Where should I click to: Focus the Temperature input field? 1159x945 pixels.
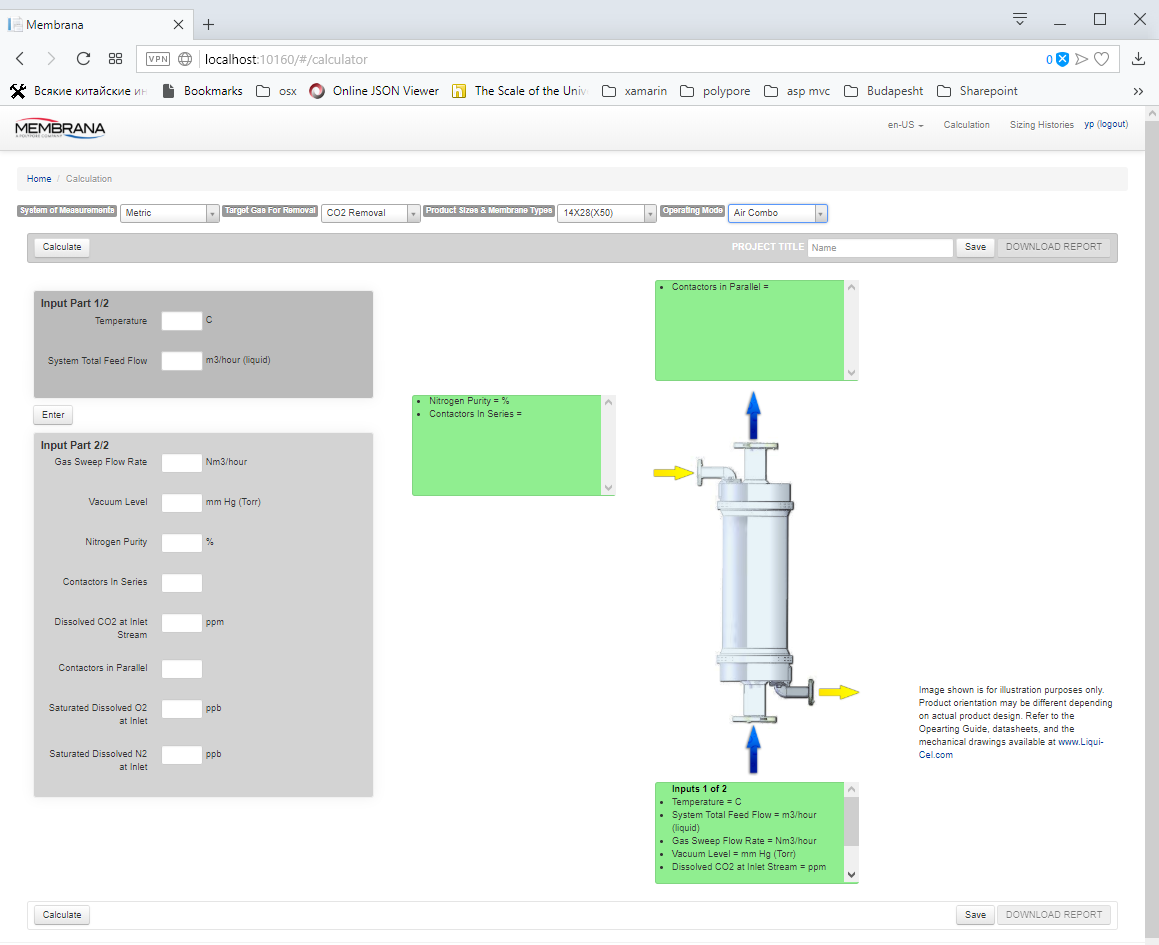pyautogui.click(x=182, y=321)
